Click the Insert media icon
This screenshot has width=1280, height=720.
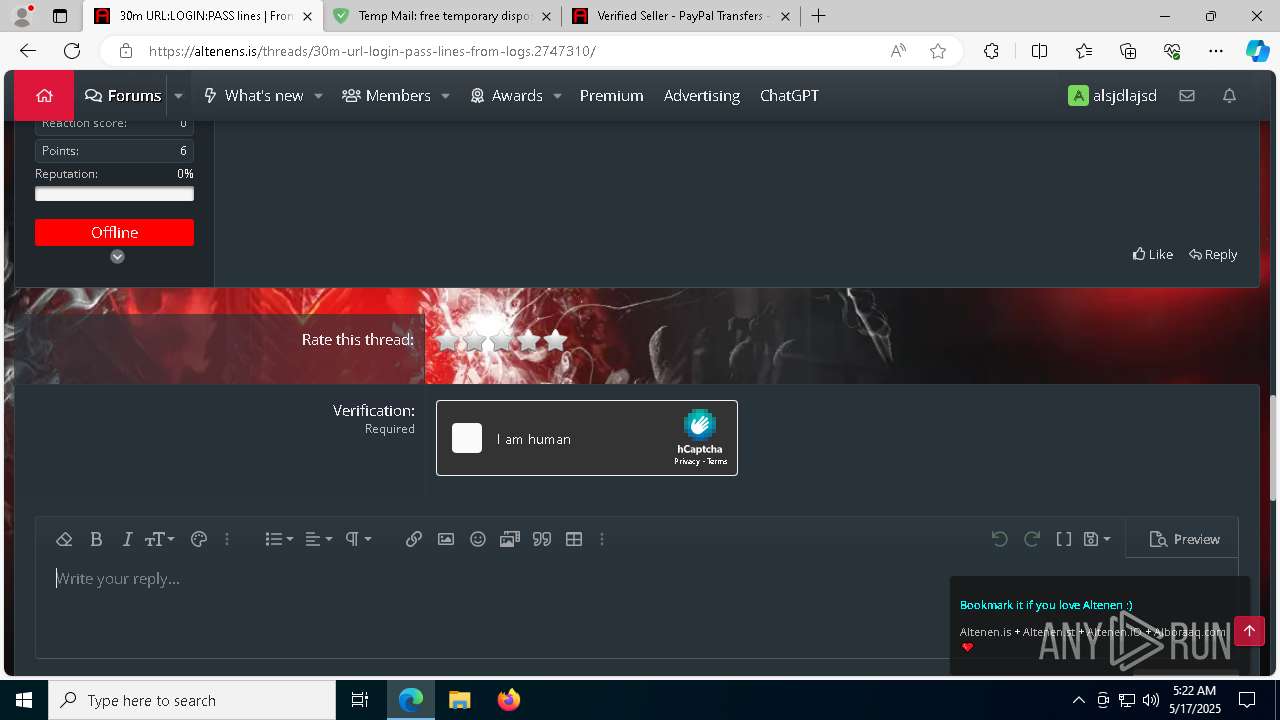pyautogui.click(x=510, y=539)
